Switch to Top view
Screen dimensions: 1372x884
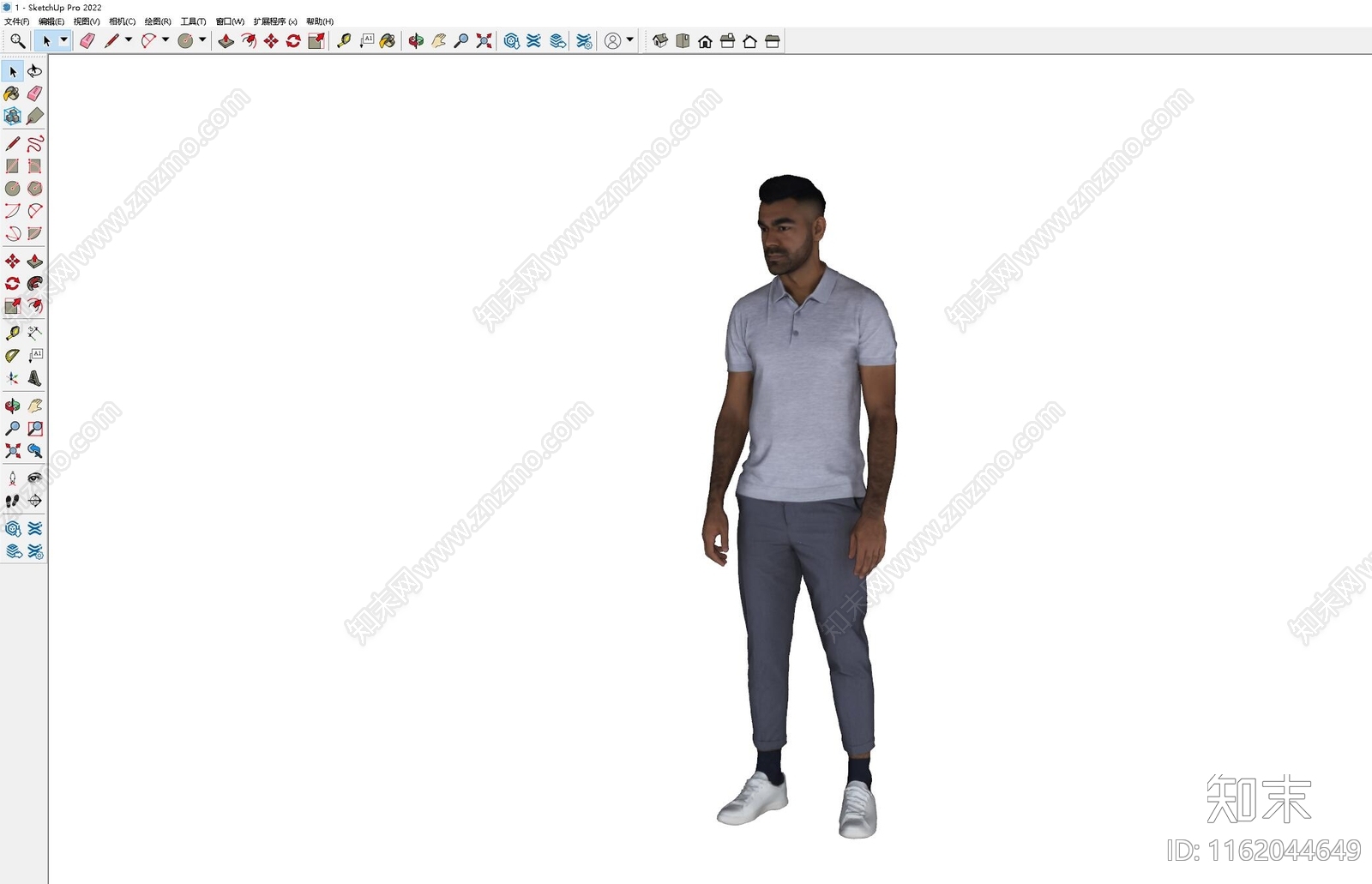pos(683,40)
